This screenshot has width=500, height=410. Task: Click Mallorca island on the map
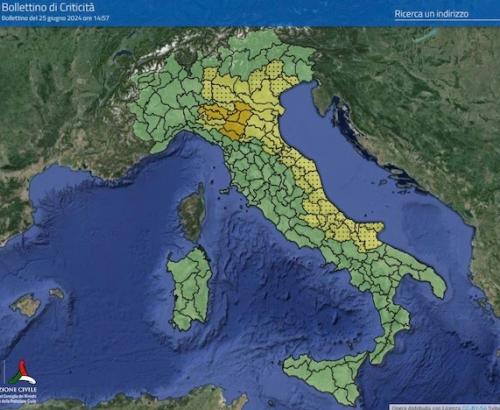coord(26,305)
